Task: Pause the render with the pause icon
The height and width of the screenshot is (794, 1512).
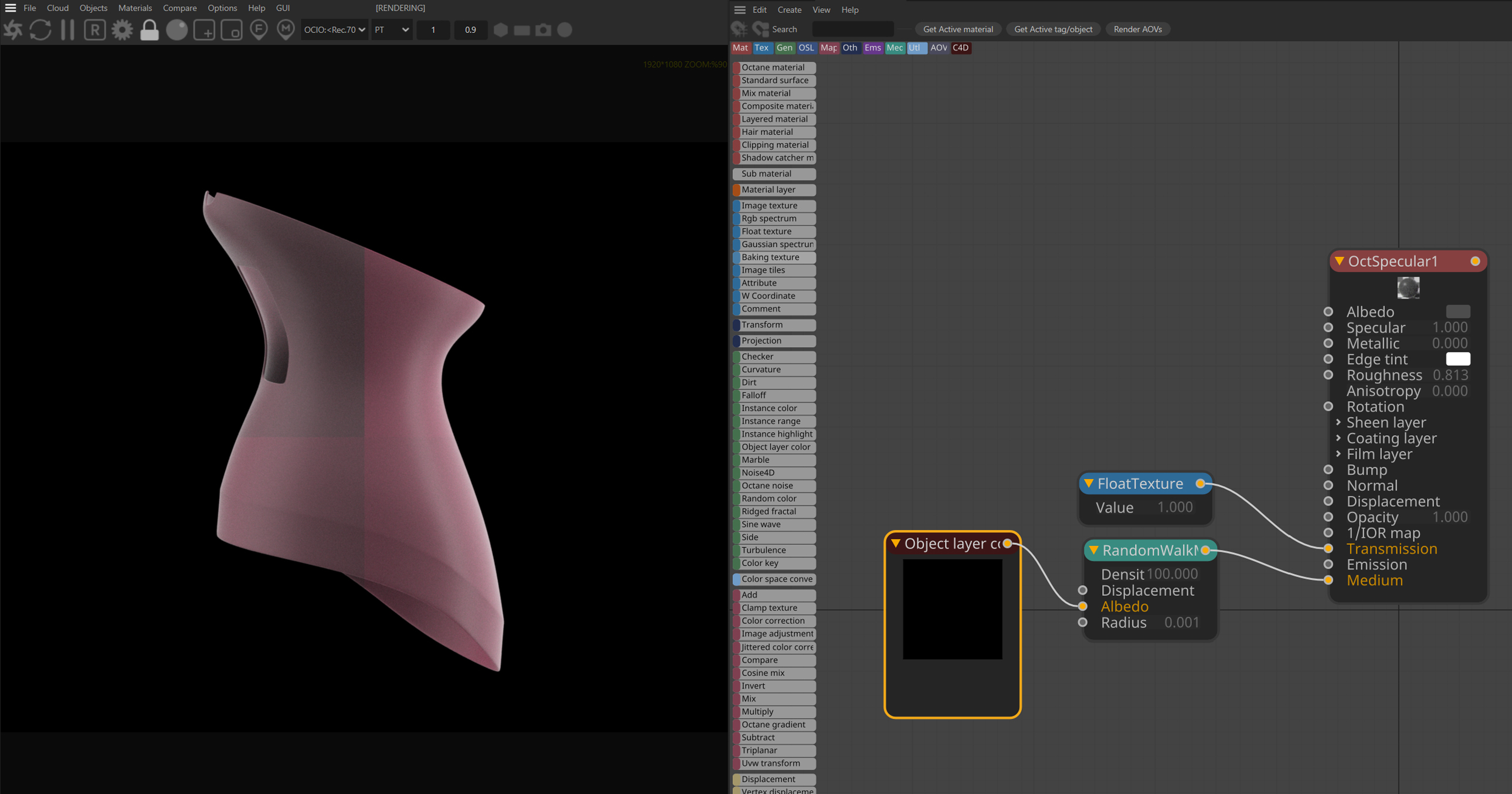Action: pyautogui.click(x=67, y=30)
